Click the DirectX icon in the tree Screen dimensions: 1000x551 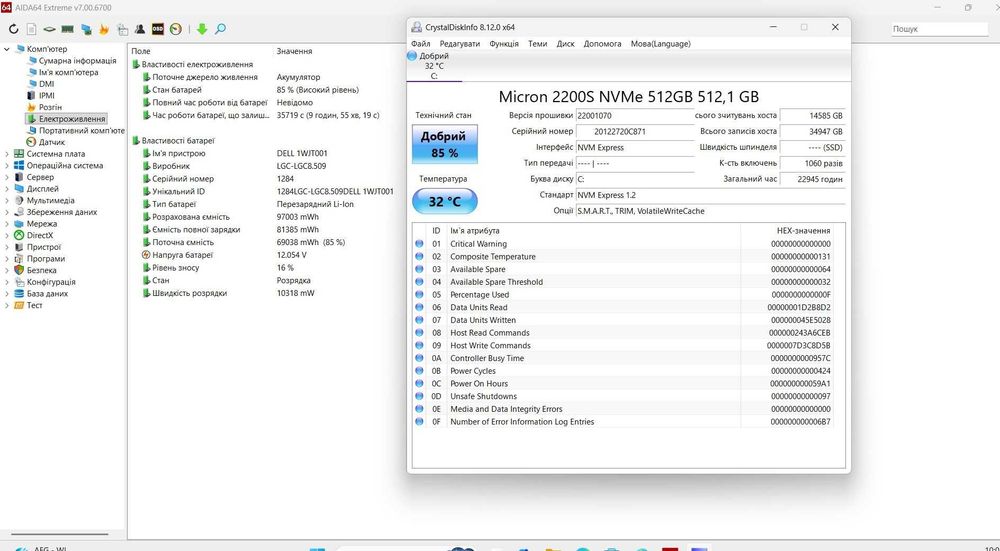(x=19, y=235)
